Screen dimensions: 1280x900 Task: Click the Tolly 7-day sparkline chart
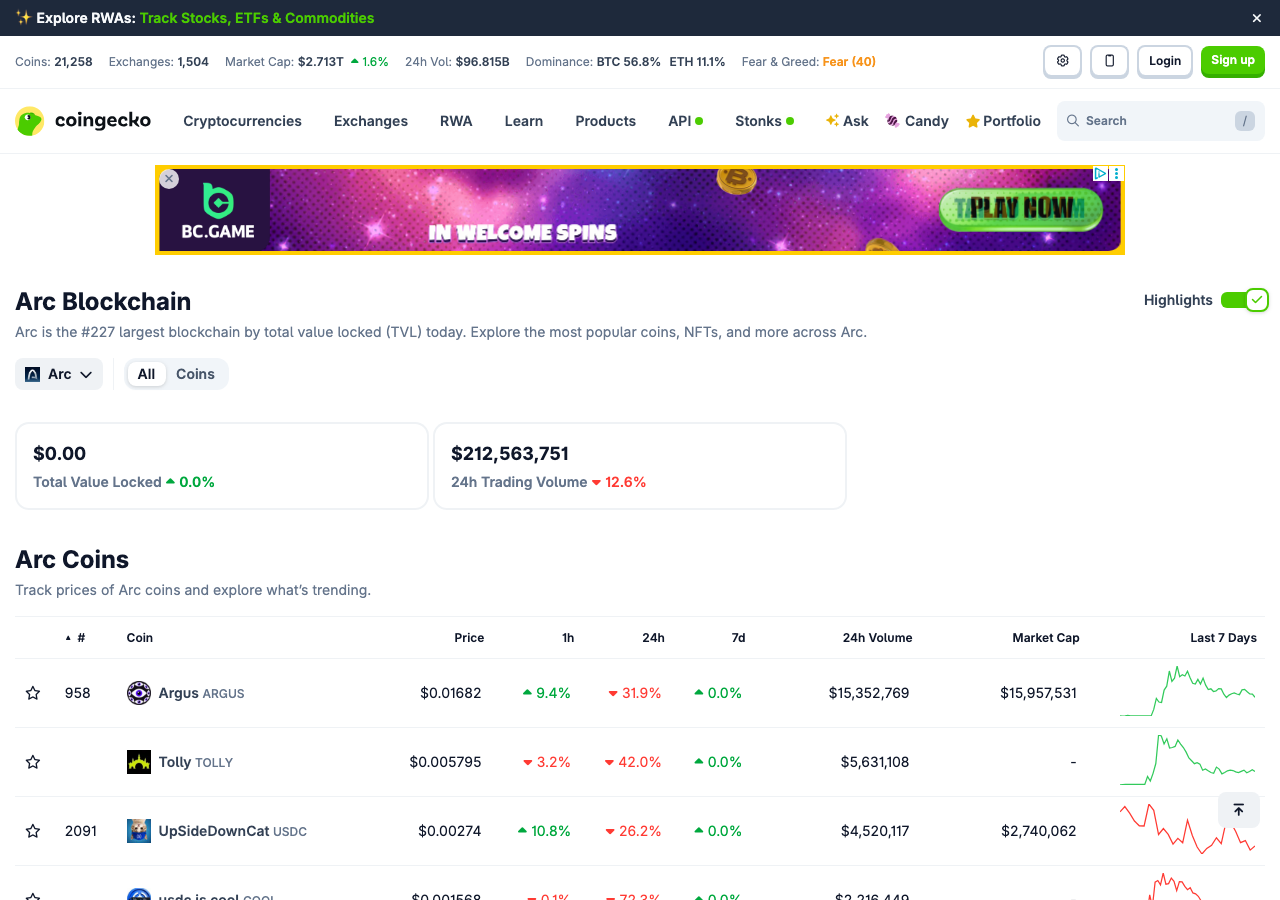pos(1188,760)
